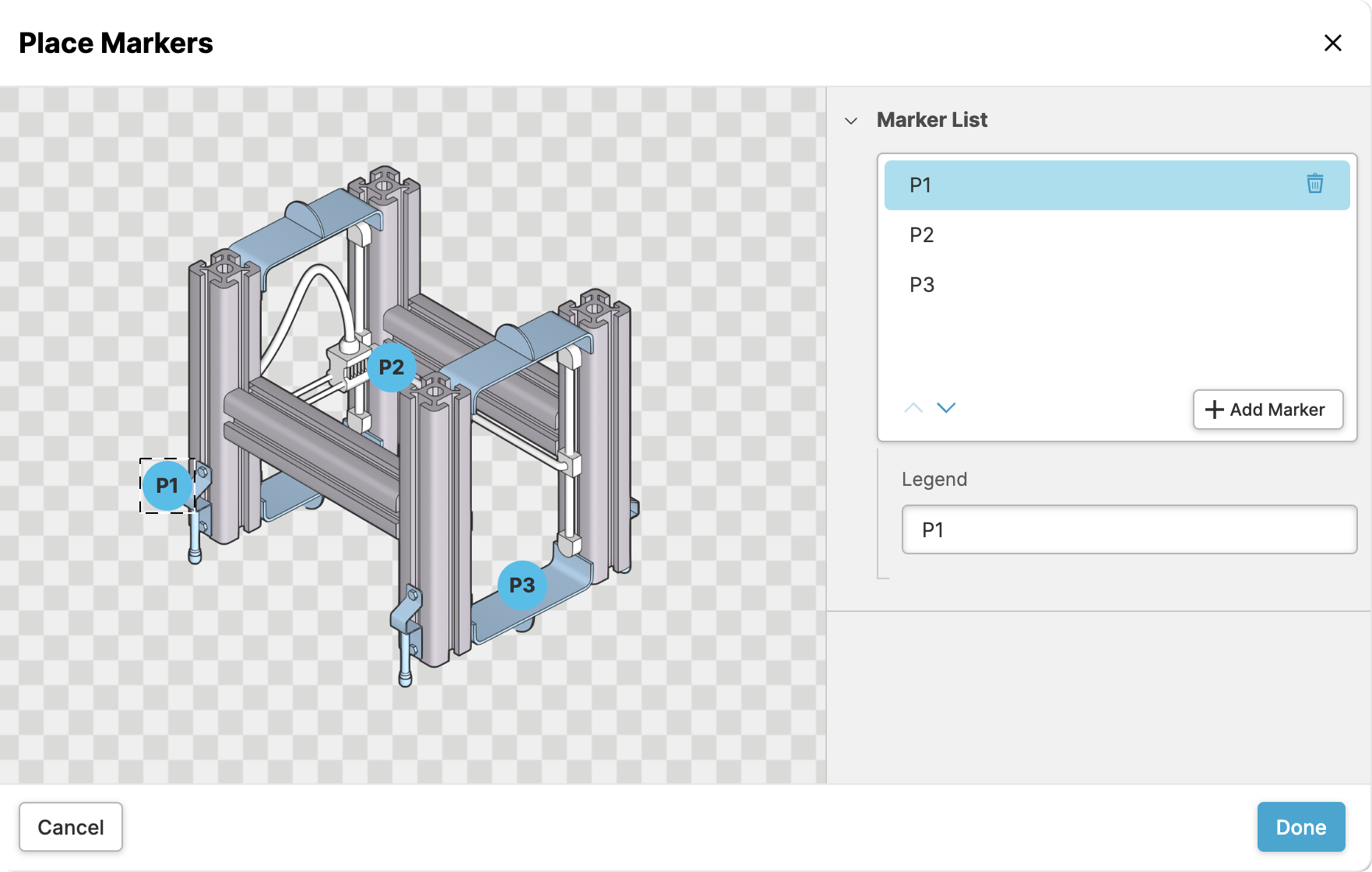Focus the Legend text field
The image size is (1372, 872).
[x=1128, y=530]
